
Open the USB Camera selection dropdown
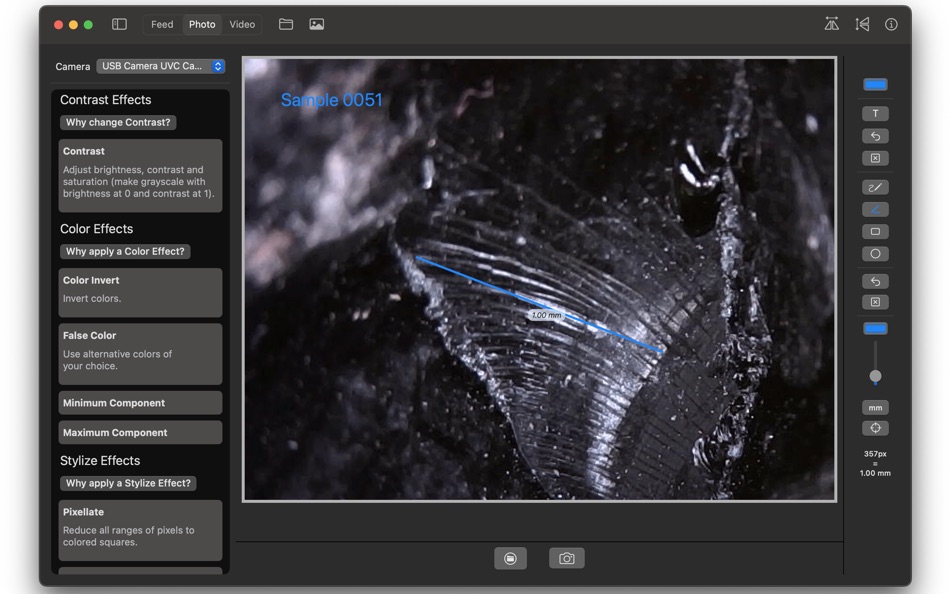coord(160,66)
